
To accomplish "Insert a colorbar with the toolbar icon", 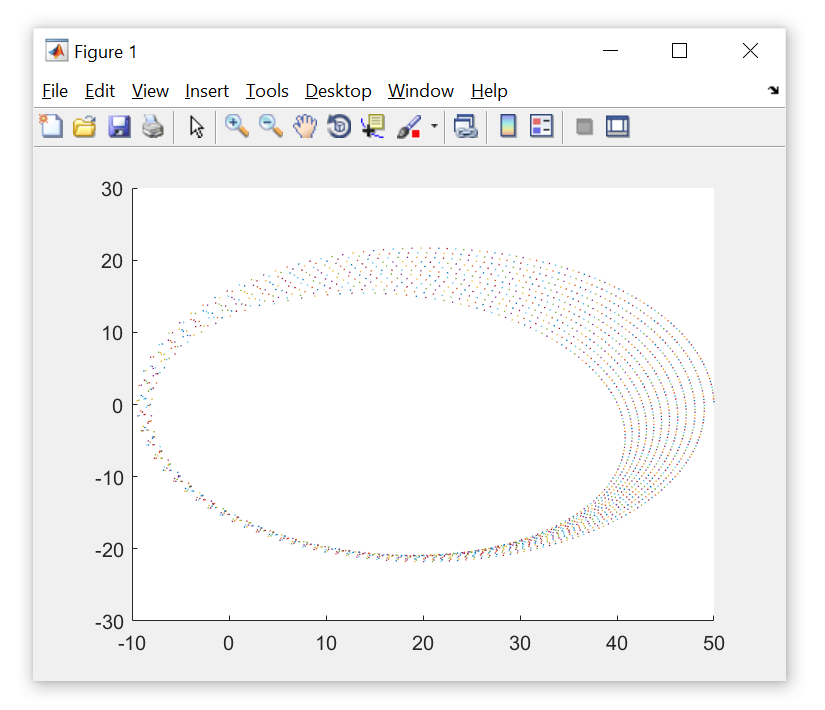I will tap(508, 126).
